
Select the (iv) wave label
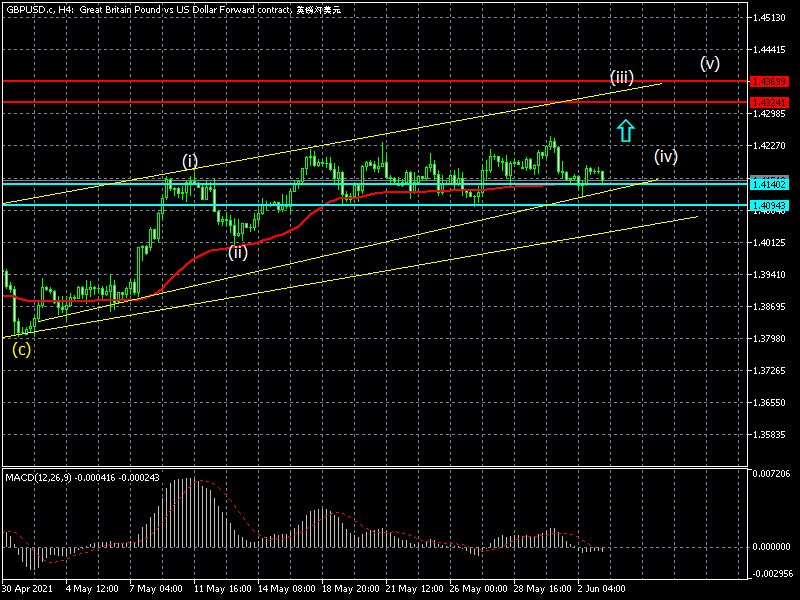coord(666,156)
